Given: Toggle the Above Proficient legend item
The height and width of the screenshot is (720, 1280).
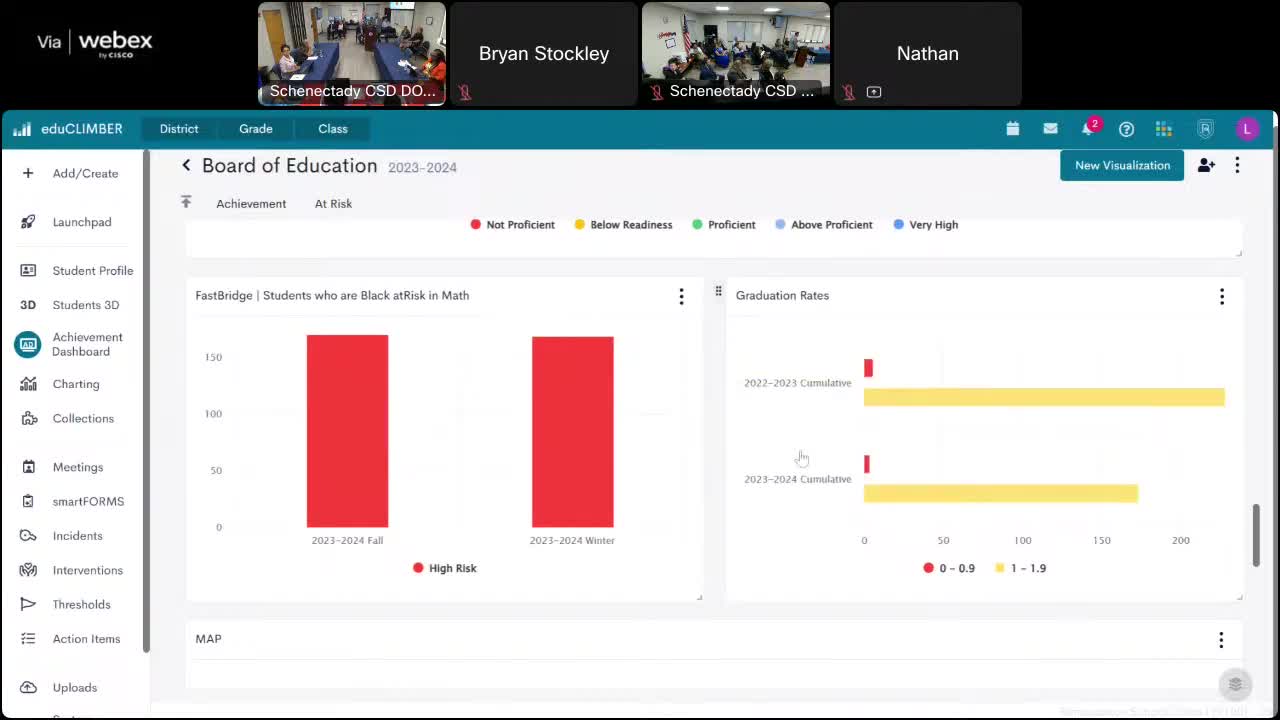Looking at the screenshot, I should point(824,225).
